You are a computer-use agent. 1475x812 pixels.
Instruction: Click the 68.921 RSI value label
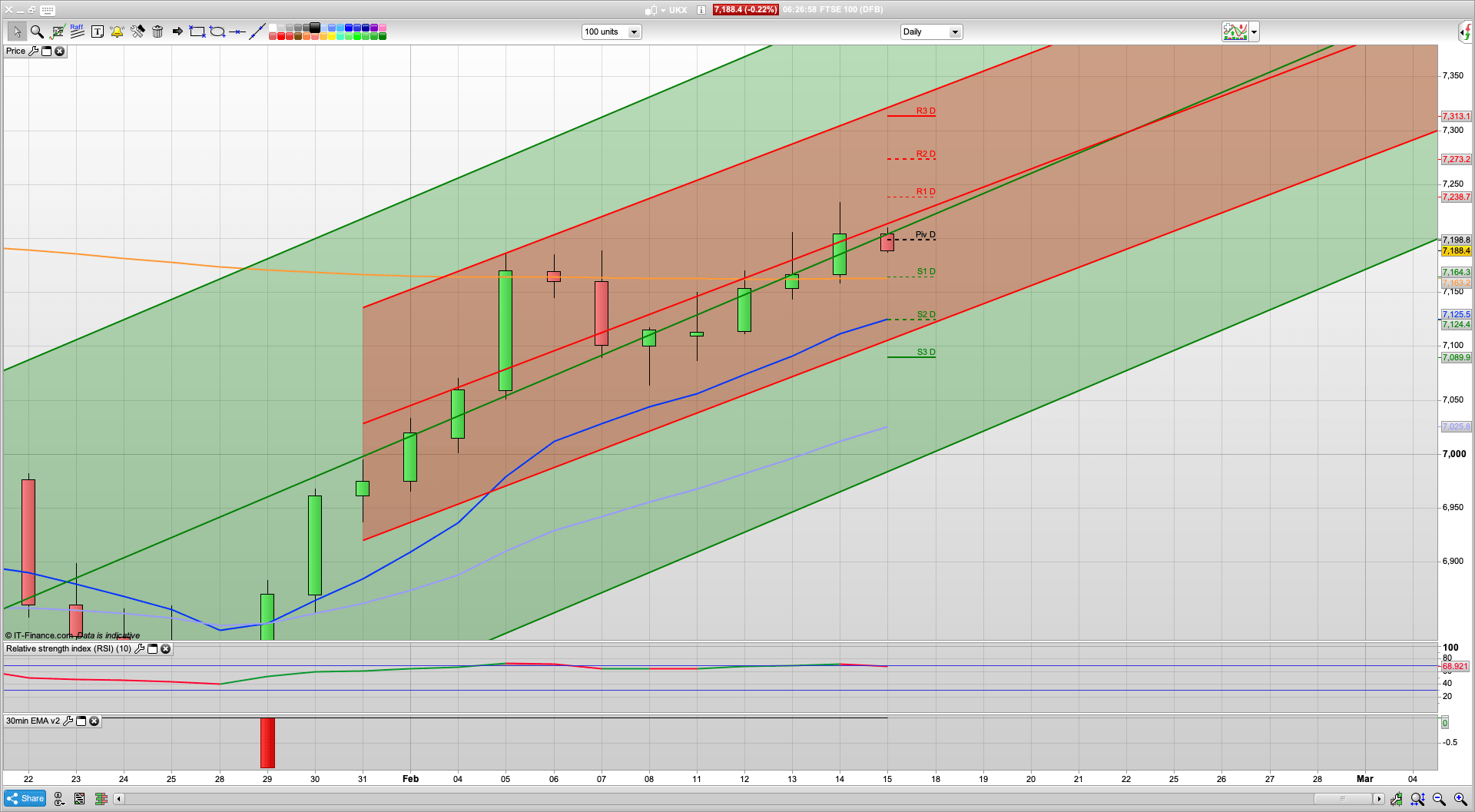(1456, 666)
